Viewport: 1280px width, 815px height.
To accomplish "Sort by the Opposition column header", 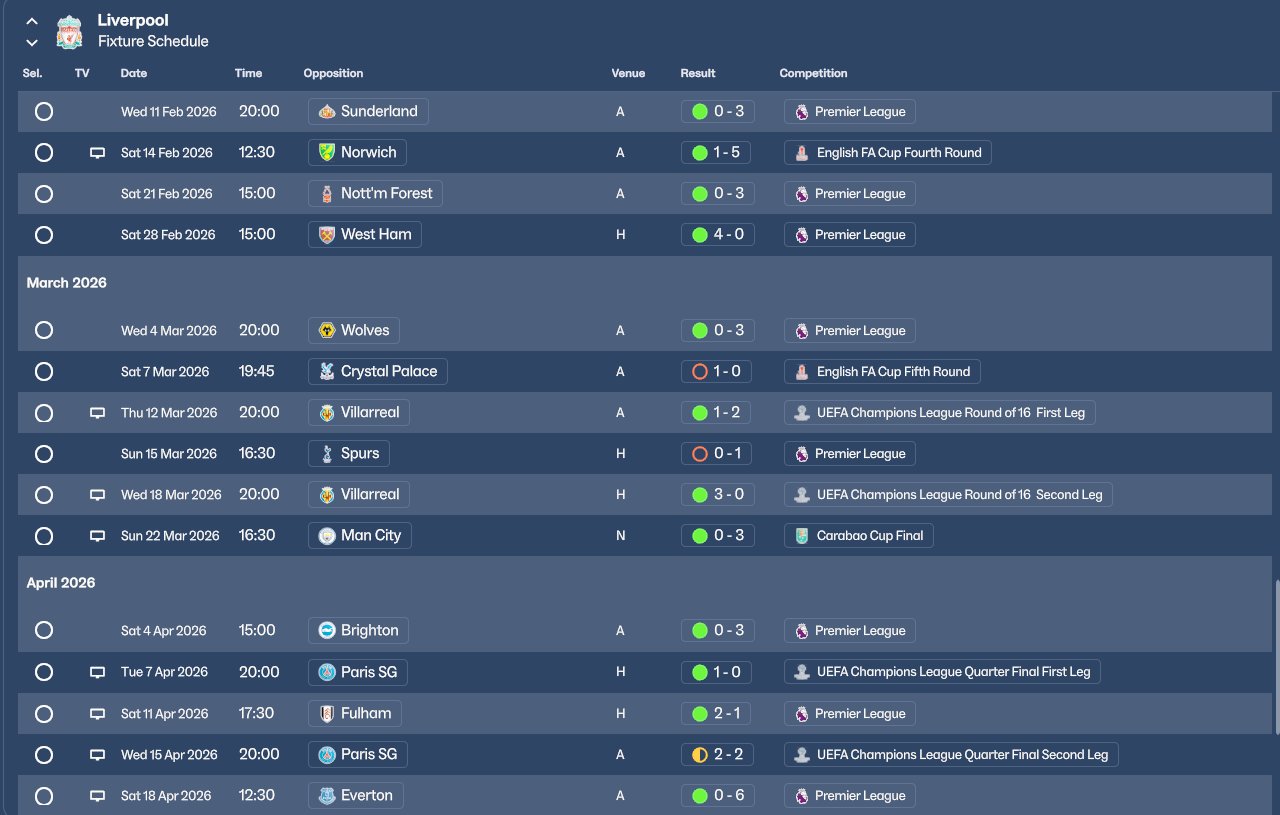I will pyautogui.click(x=333, y=73).
